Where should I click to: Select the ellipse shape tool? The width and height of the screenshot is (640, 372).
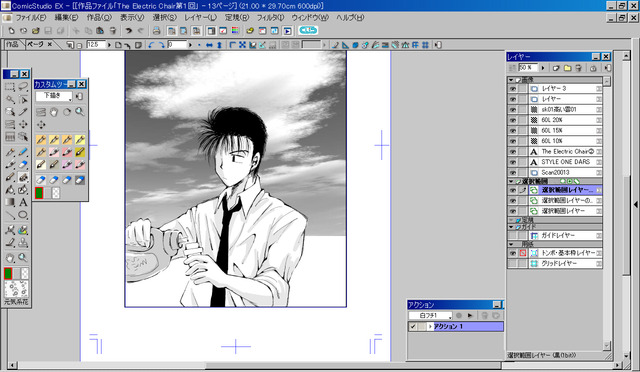pyautogui.click(x=23, y=215)
